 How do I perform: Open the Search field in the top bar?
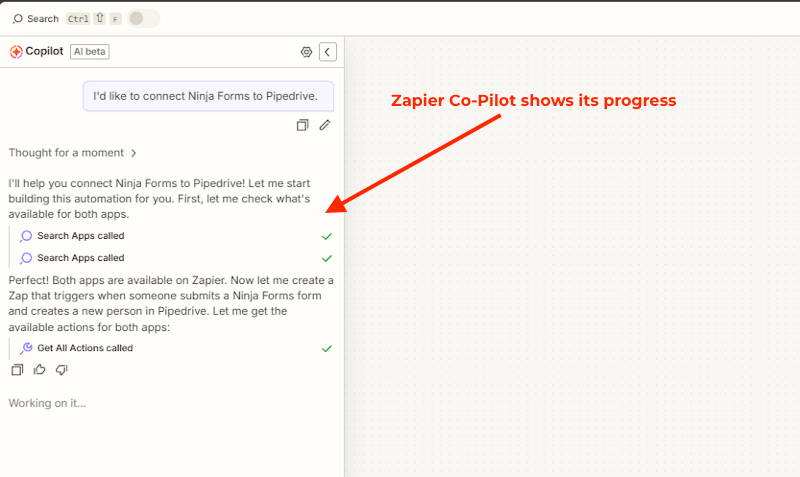[x=43, y=19]
